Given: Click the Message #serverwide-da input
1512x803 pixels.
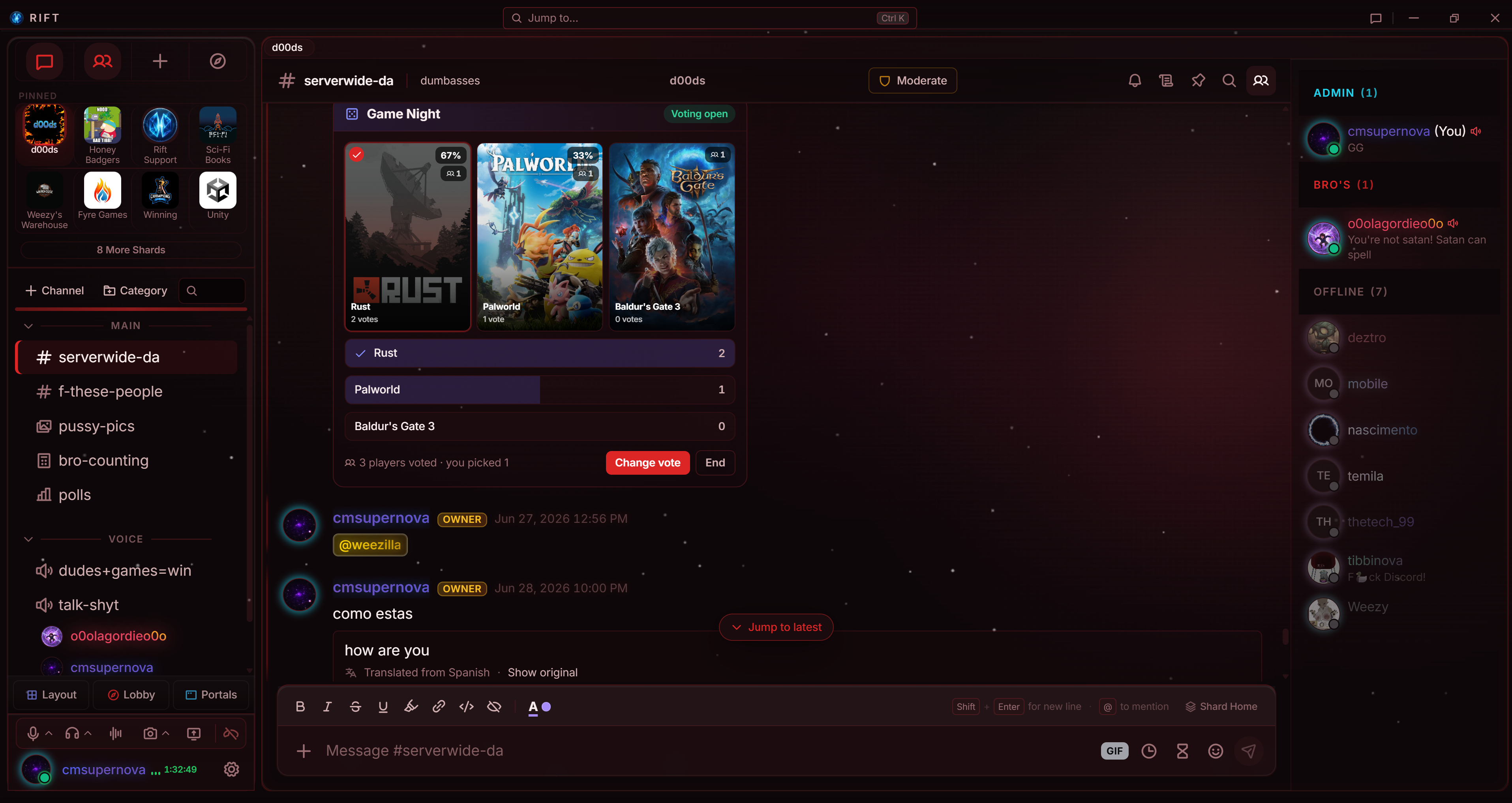Looking at the screenshot, I should pos(707,751).
